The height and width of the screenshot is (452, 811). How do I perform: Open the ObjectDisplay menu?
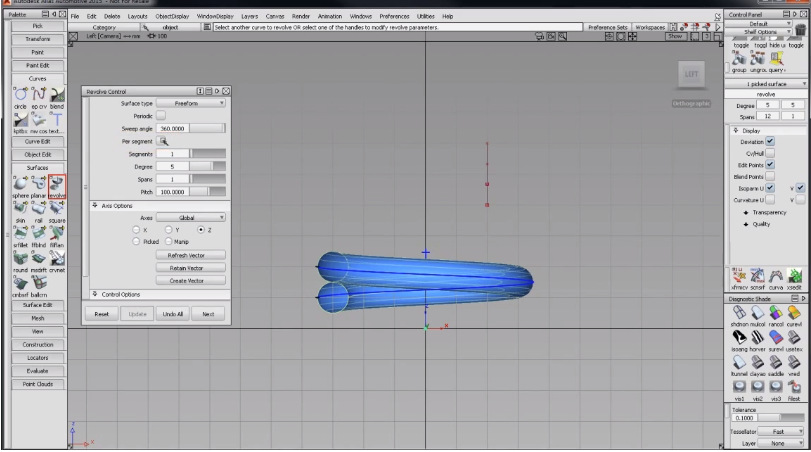click(x=172, y=16)
